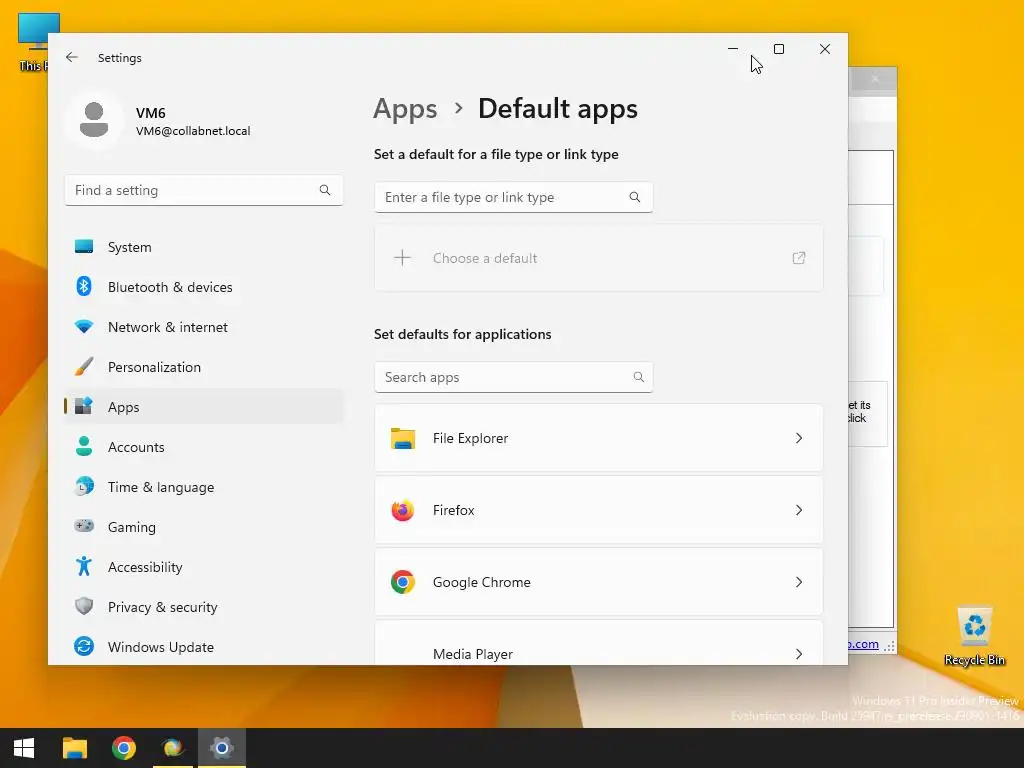Open the Recycle Bin desktop icon

tap(974, 637)
